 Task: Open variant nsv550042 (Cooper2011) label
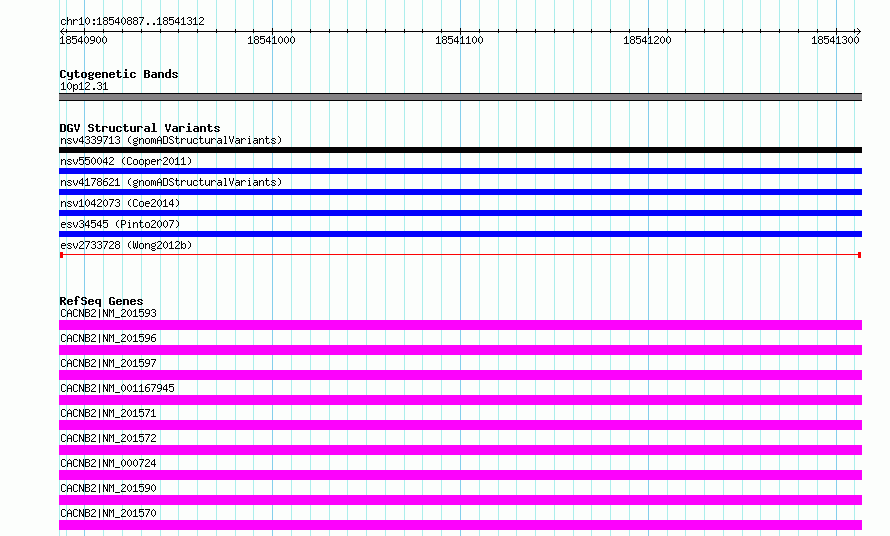[126, 161]
